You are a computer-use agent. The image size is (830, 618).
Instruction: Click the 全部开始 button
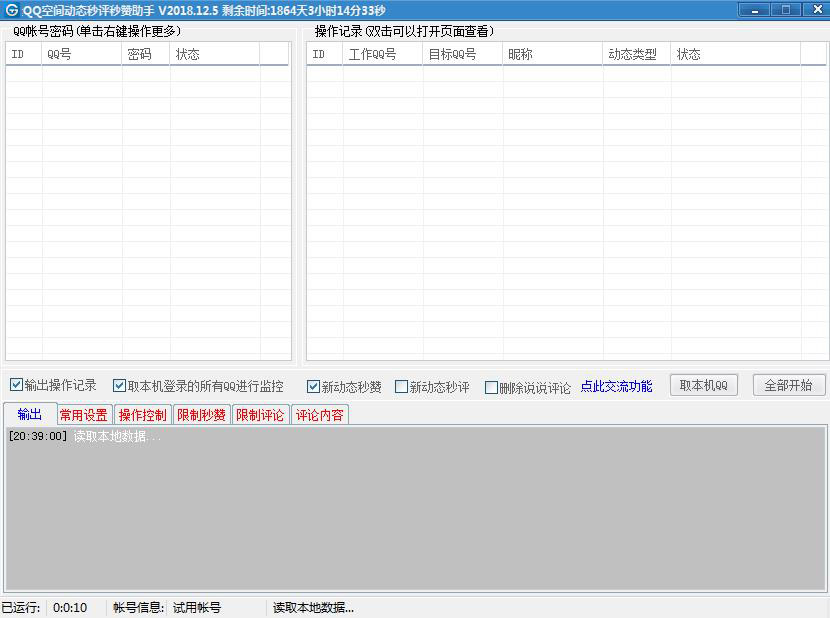pos(788,386)
